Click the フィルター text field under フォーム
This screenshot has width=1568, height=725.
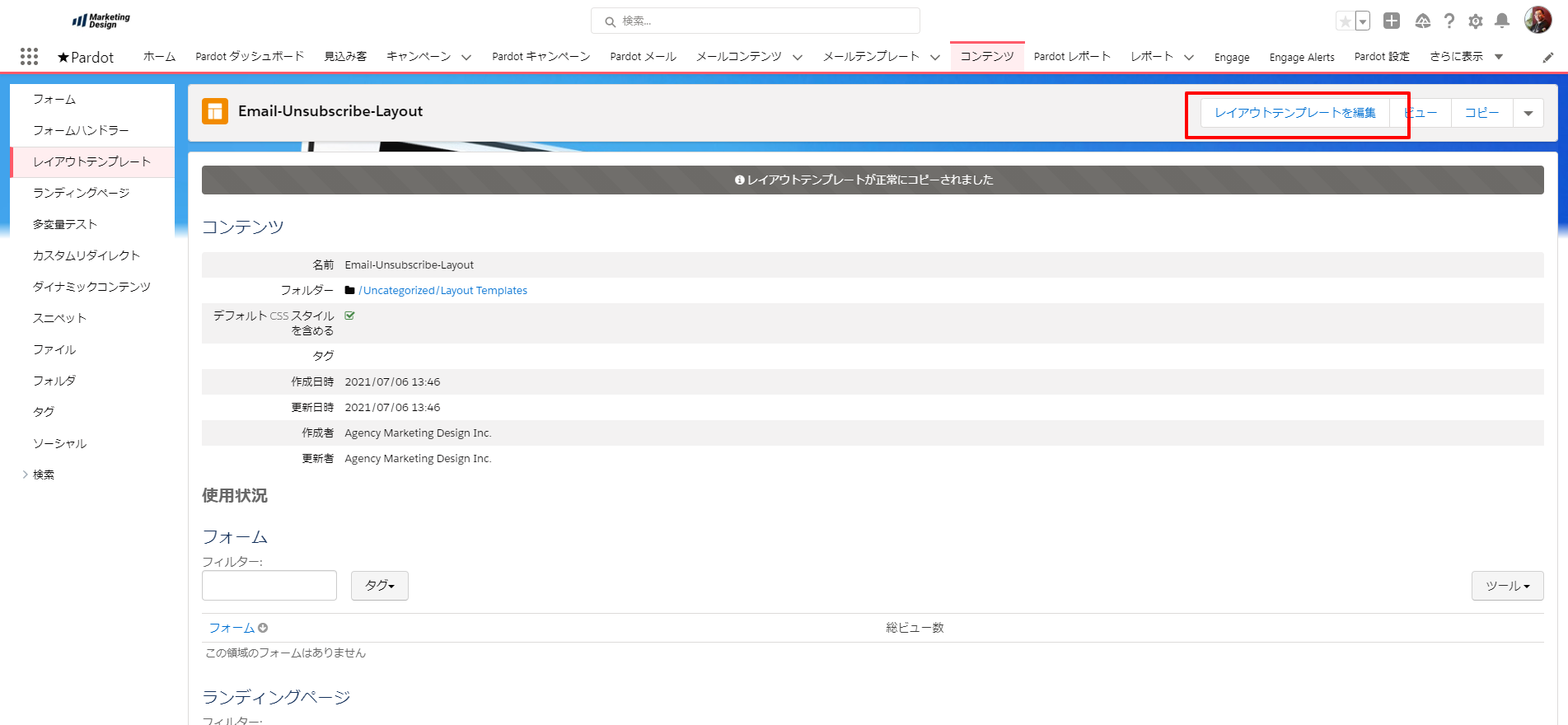[269, 586]
